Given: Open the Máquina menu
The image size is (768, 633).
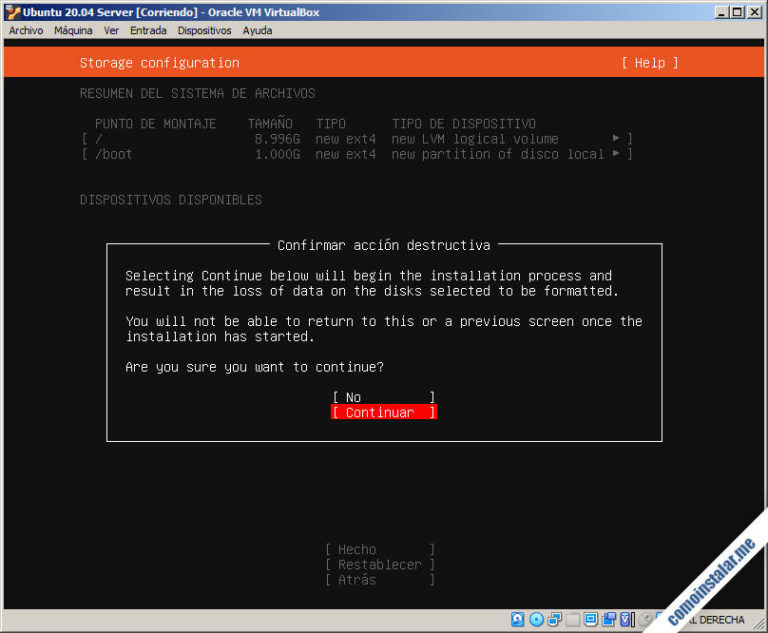Looking at the screenshot, I should click(x=73, y=31).
